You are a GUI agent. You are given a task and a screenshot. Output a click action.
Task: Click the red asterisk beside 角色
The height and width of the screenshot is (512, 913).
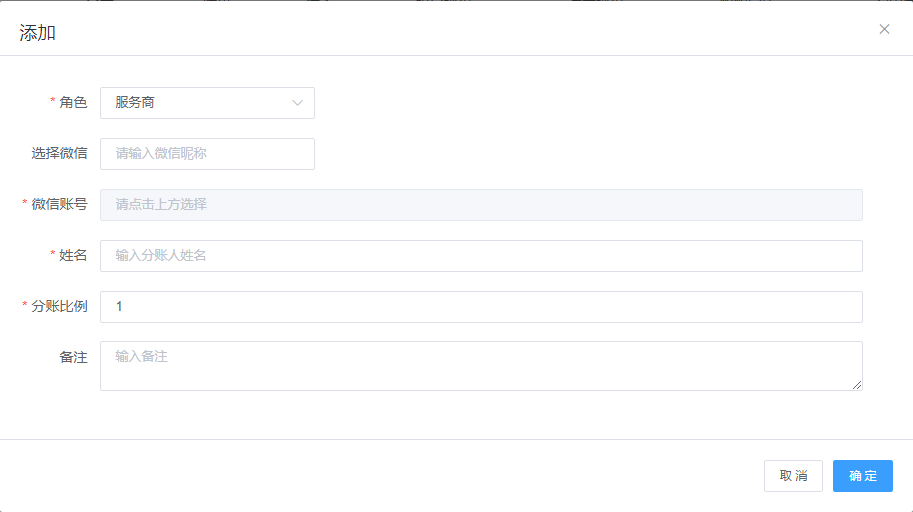click(x=52, y=101)
